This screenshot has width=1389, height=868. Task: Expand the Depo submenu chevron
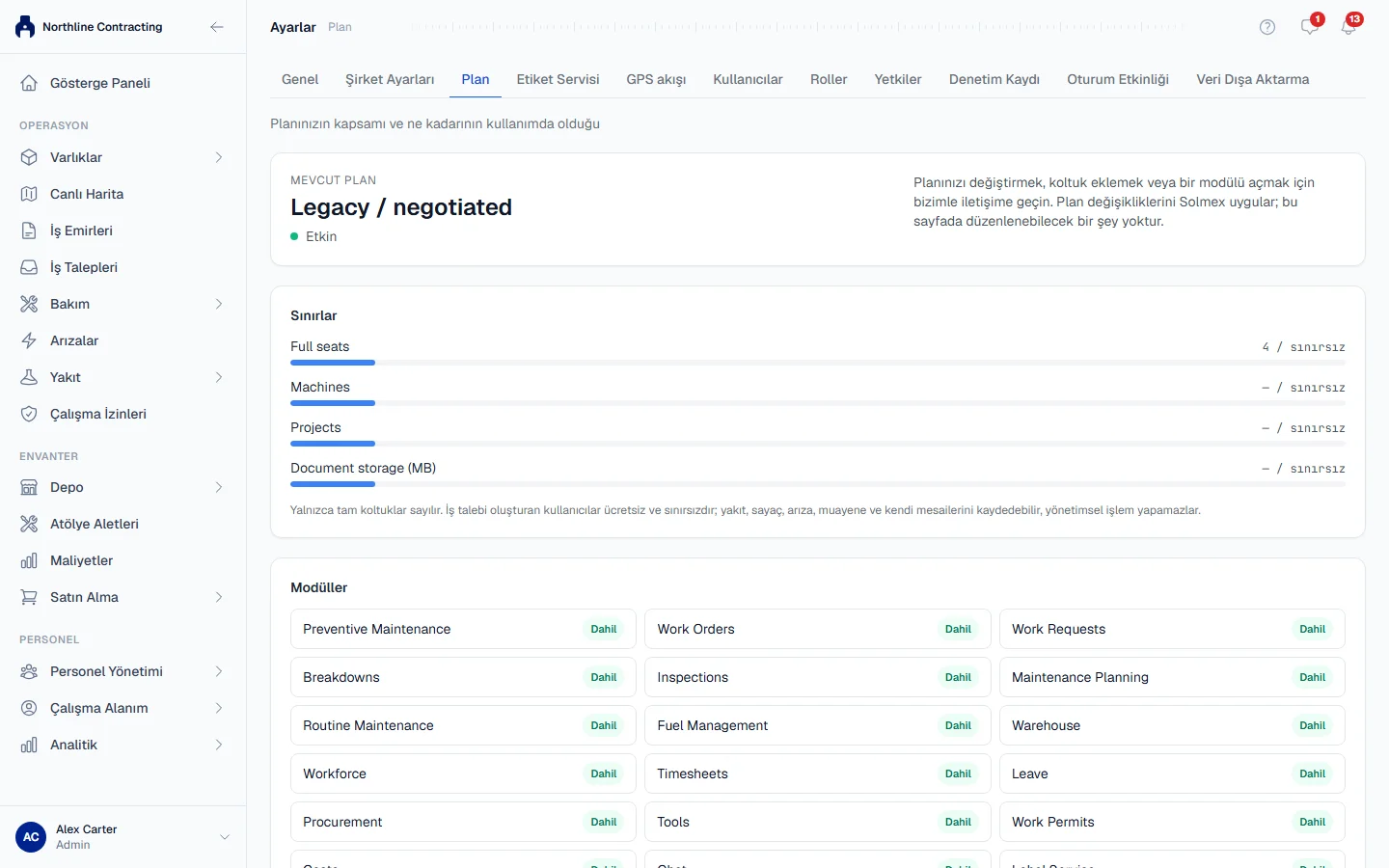coord(219,487)
